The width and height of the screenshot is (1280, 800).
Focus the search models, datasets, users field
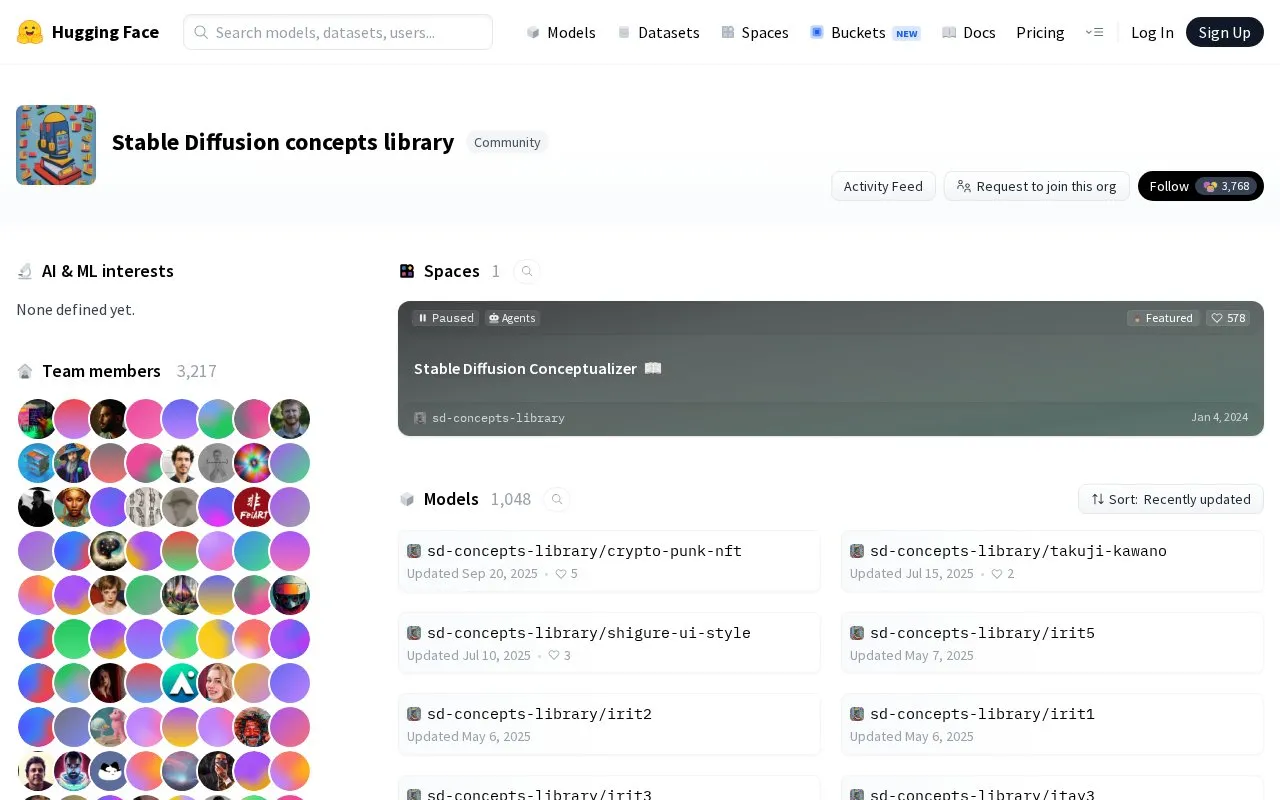point(338,32)
